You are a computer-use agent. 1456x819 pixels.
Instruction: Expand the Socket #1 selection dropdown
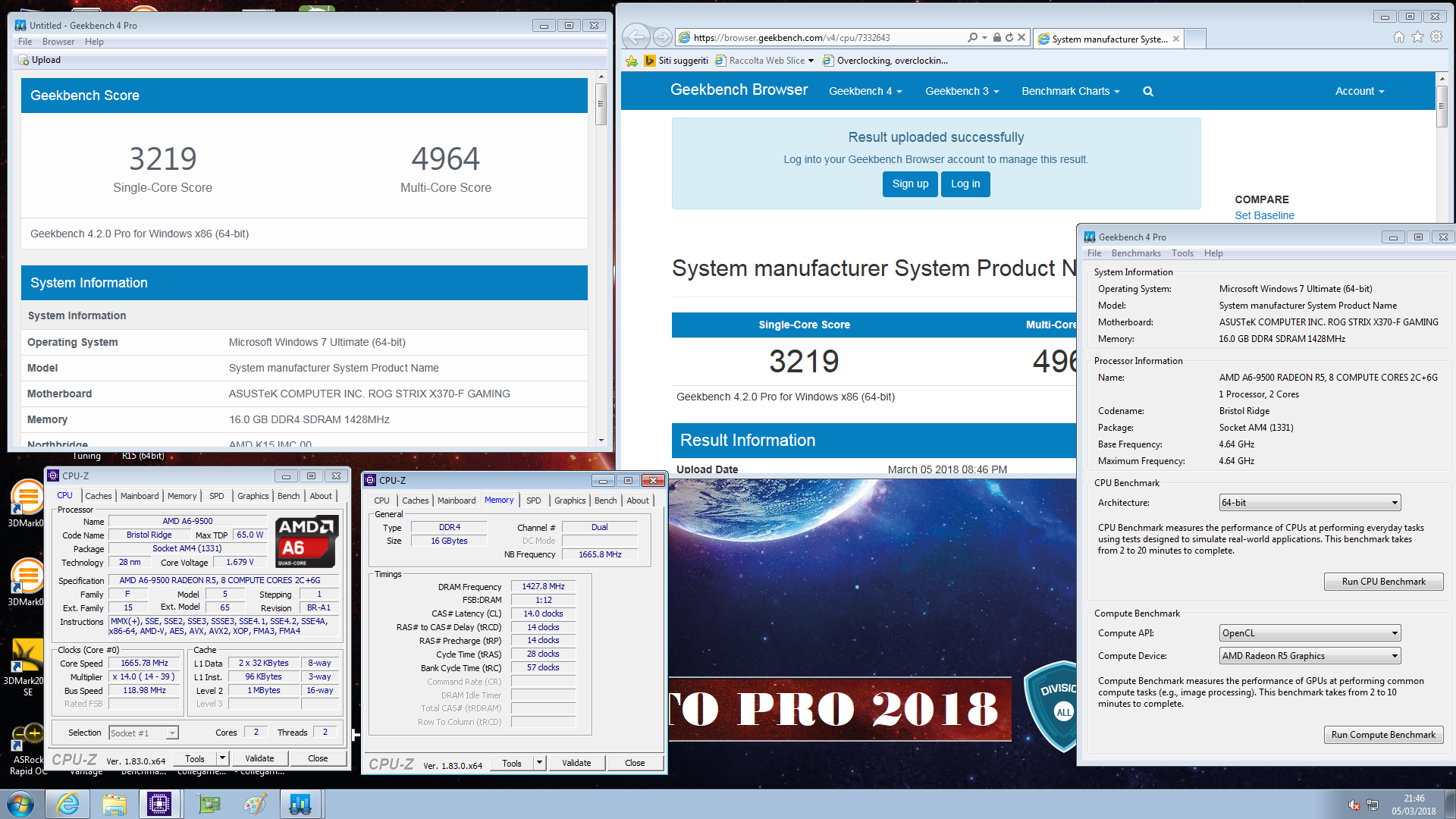pos(172,733)
